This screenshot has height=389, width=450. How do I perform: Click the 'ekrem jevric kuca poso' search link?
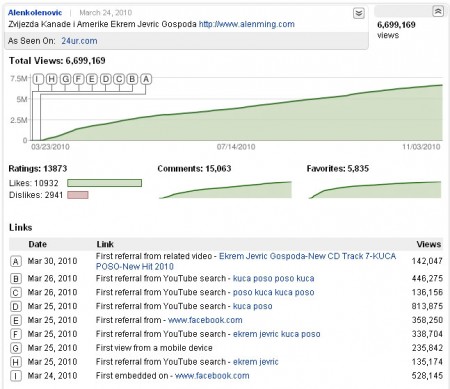(x=276, y=334)
